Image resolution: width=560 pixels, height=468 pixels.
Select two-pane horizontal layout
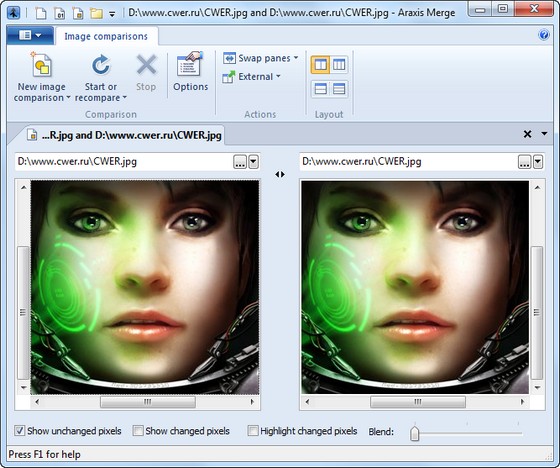320,88
